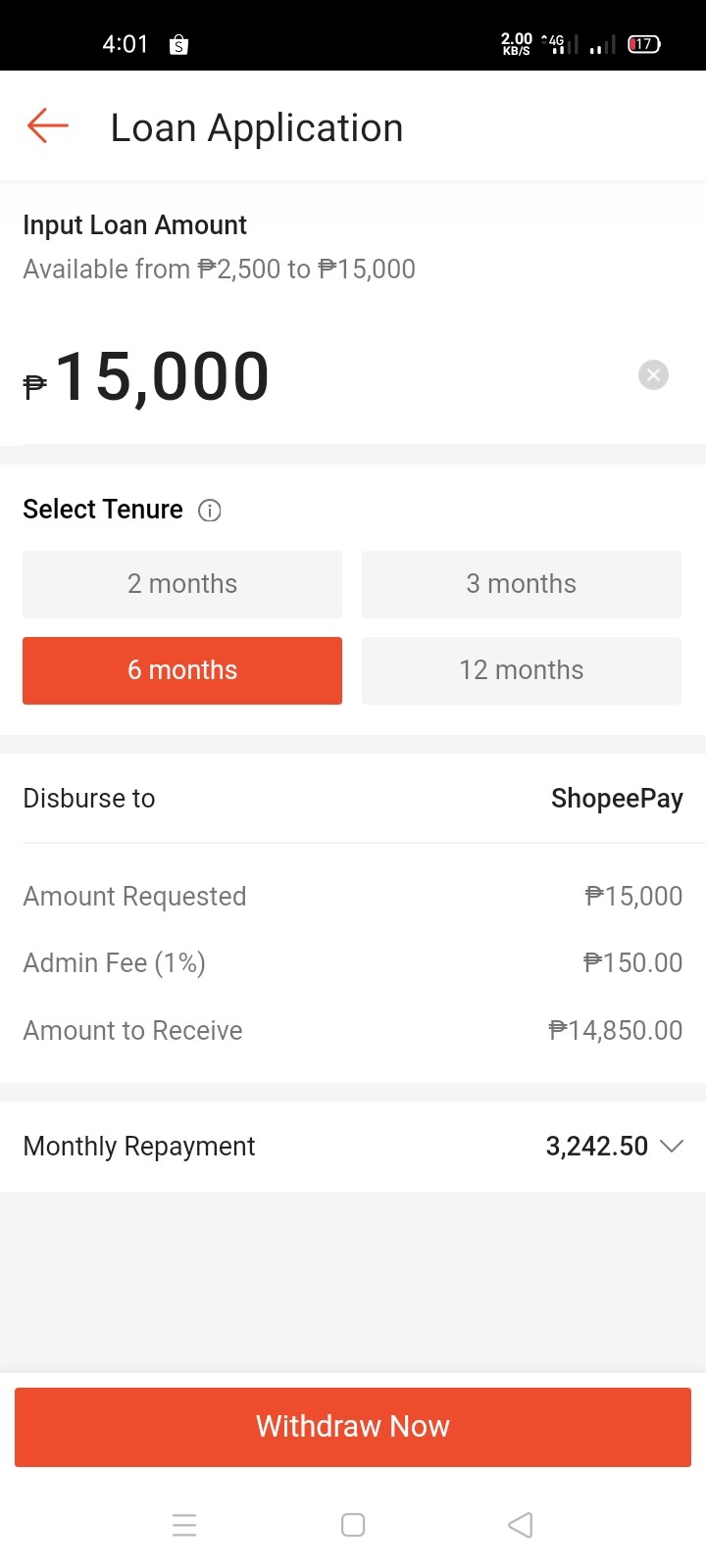Screen dimensions: 706x1568
Task: Open the Android recent apps menu icon
Action: point(184,1525)
